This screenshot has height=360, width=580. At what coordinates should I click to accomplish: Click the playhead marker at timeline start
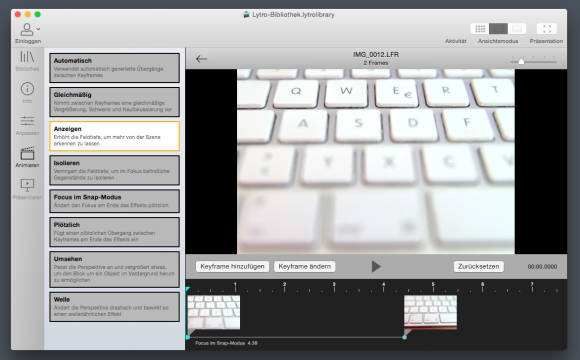pos(188,289)
